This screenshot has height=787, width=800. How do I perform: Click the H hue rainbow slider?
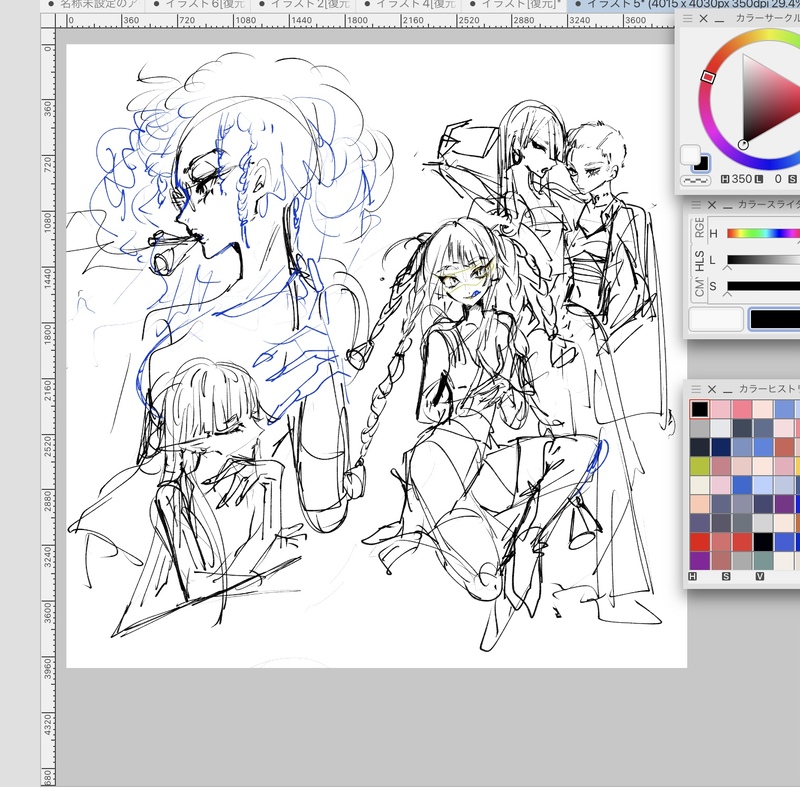coord(763,233)
